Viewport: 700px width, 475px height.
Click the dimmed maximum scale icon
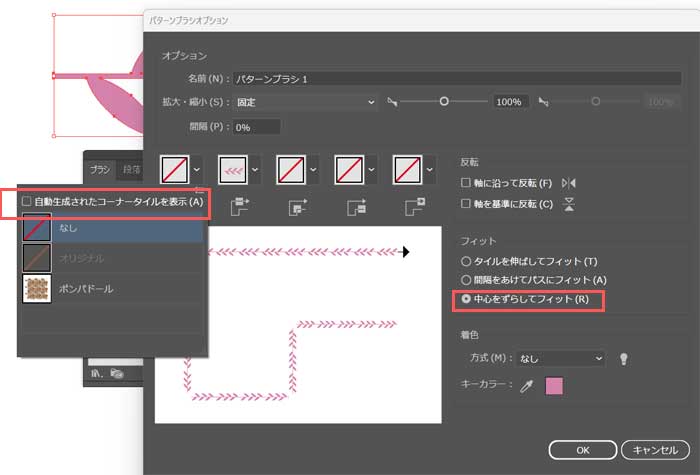tap(543, 102)
